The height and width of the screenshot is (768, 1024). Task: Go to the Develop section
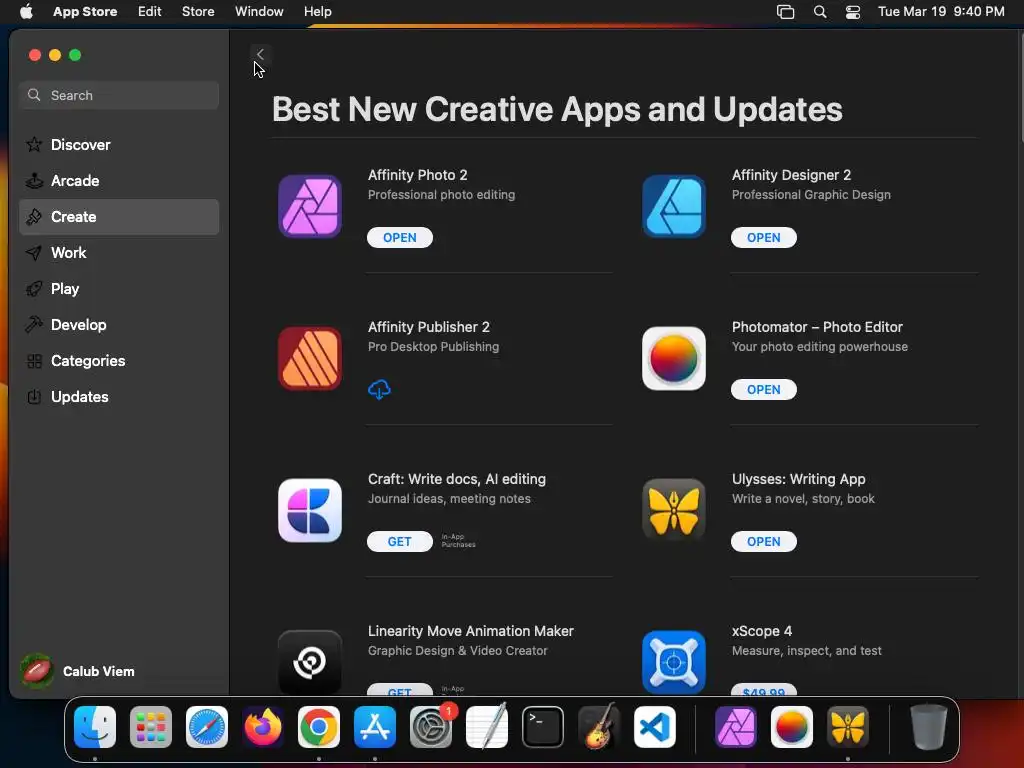pos(119,325)
